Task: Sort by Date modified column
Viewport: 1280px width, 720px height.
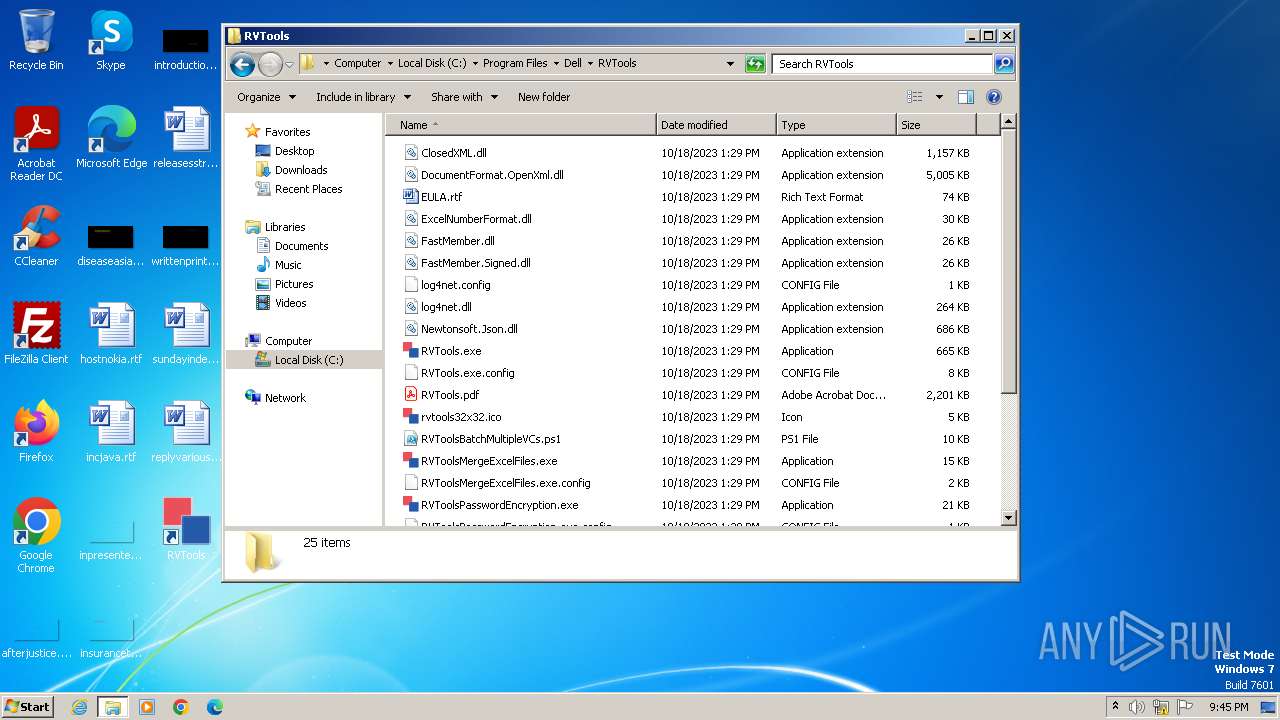Action: coord(716,125)
